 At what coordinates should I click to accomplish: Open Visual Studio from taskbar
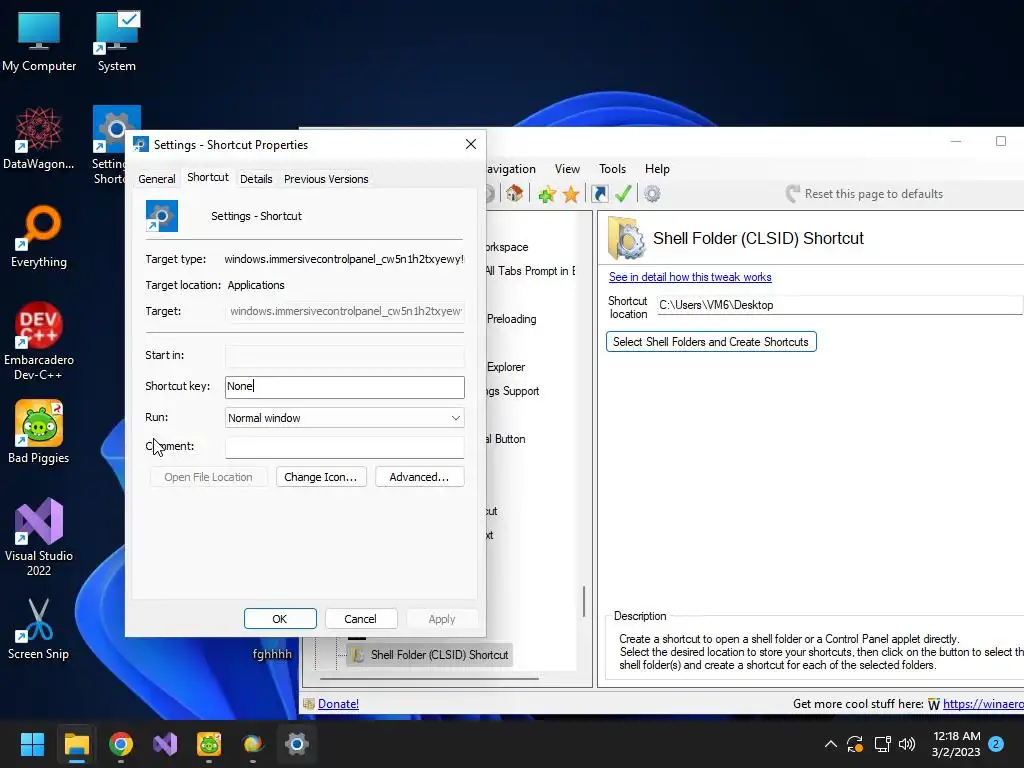coord(165,744)
